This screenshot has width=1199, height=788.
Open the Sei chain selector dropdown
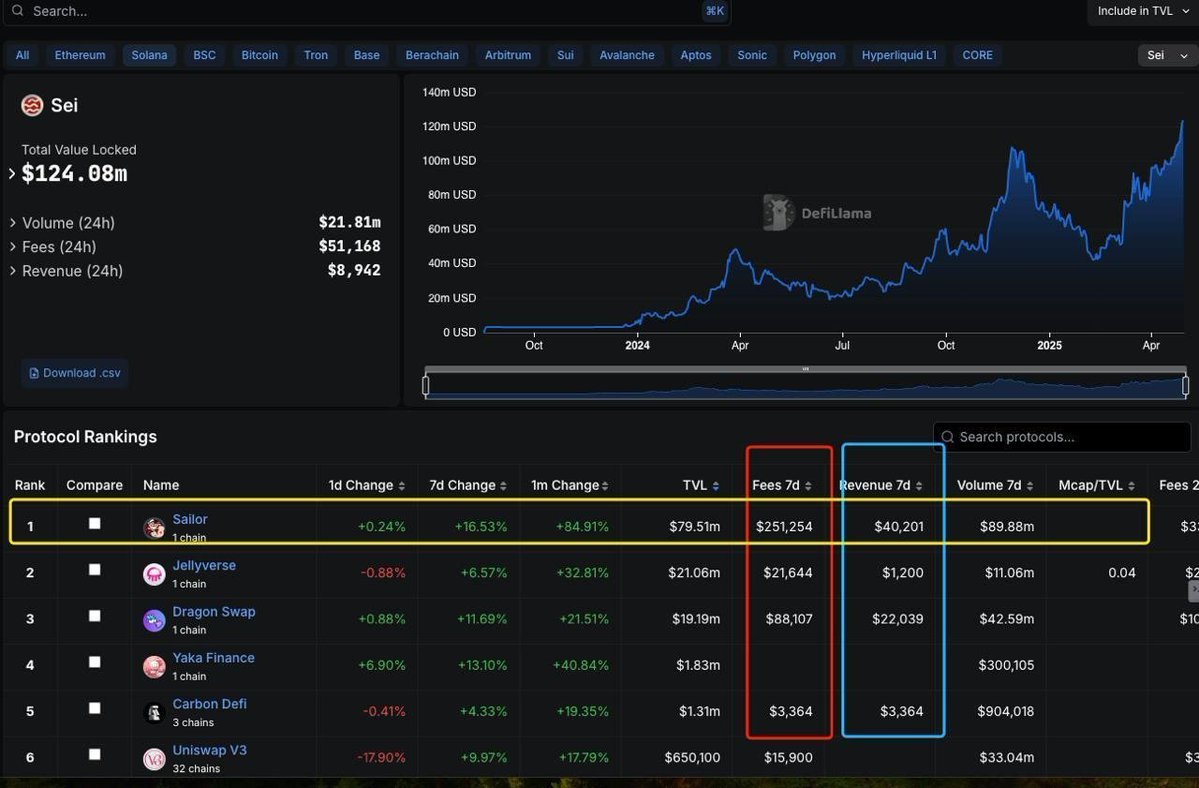pyautogui.click(x=1168, y=55)
